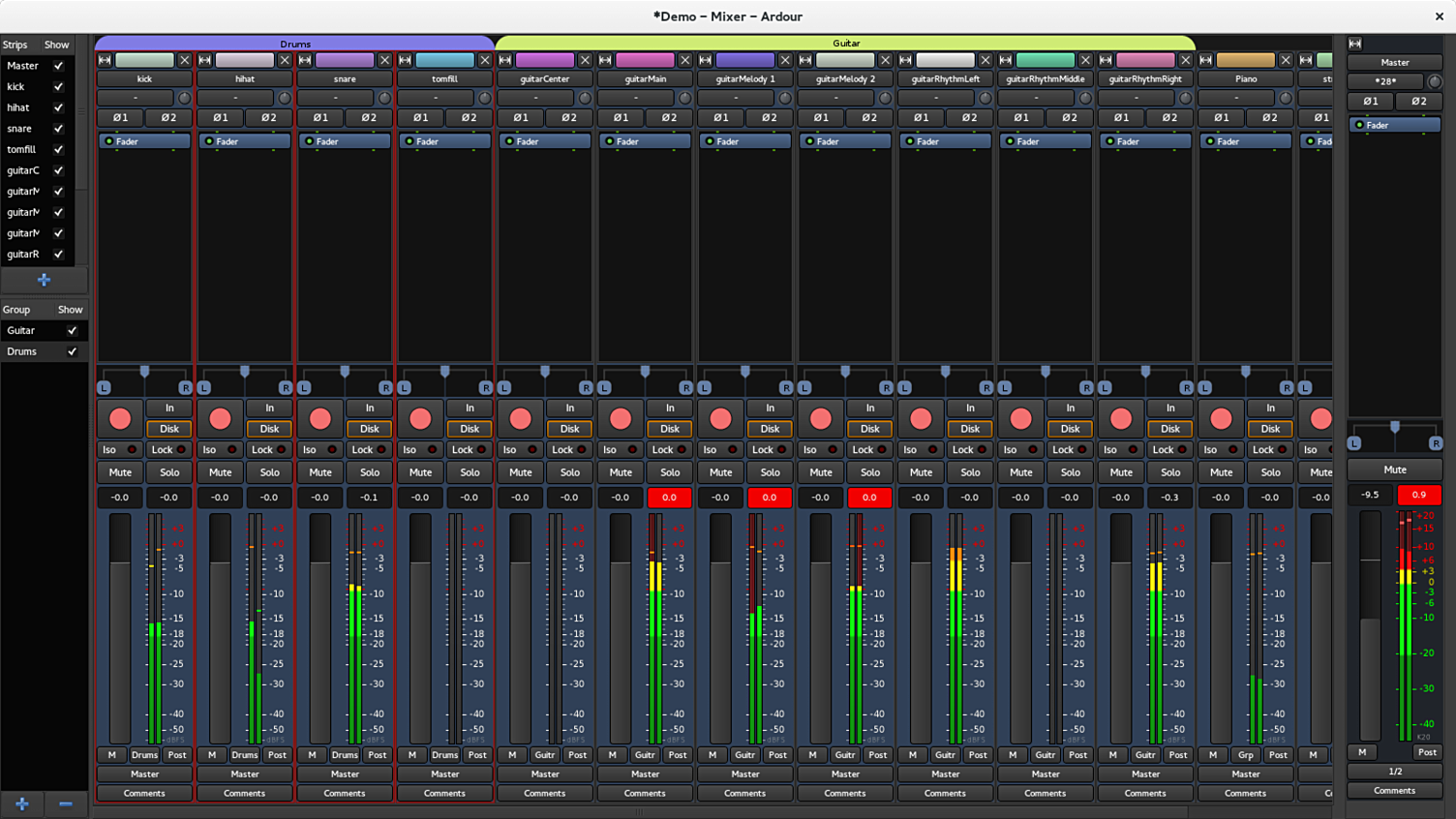Open the Drums group button on kick strip
Screen dimensions: 1456x819
144,755
